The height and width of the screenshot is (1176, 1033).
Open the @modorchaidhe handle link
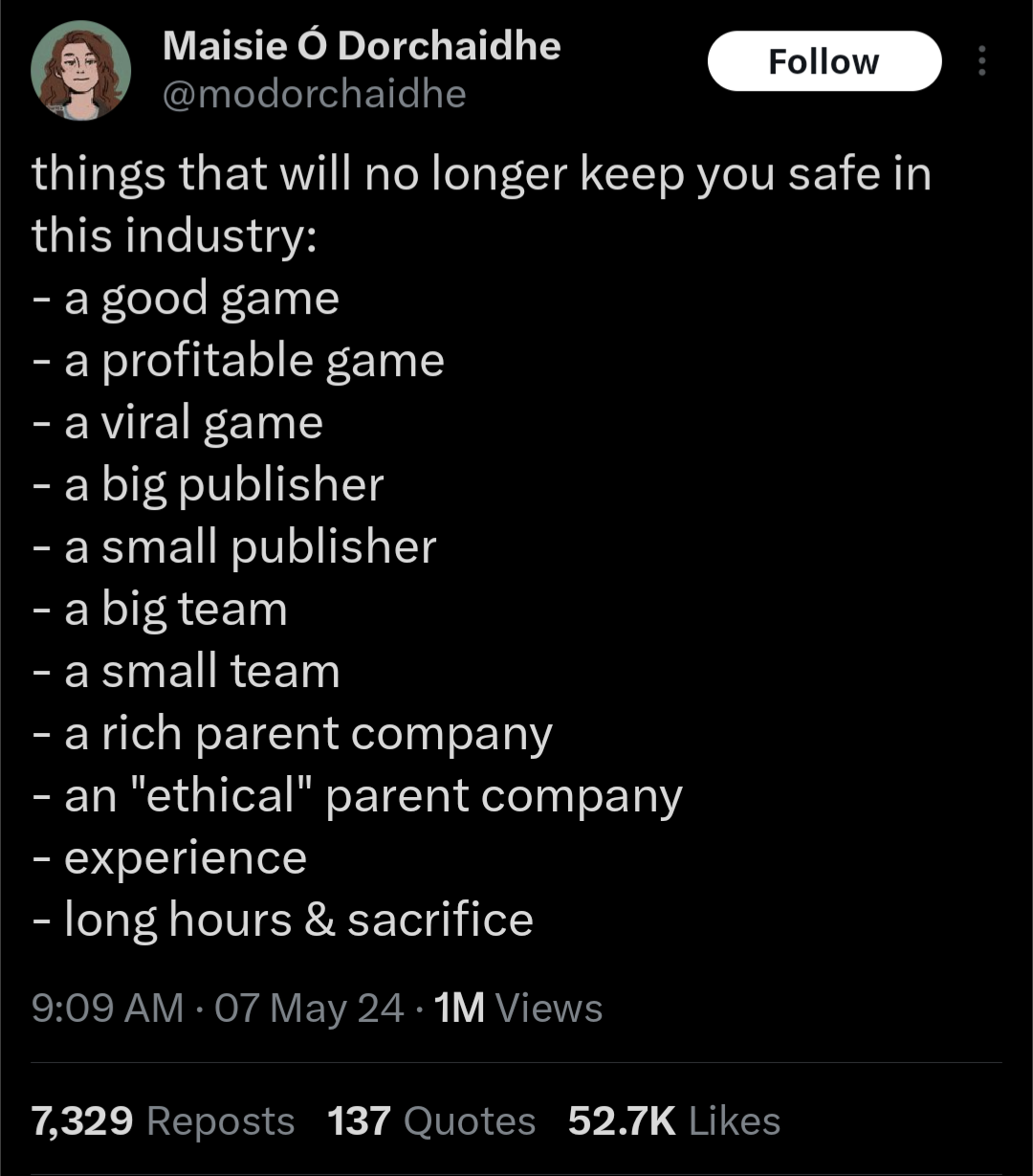(x=314, y=94)
